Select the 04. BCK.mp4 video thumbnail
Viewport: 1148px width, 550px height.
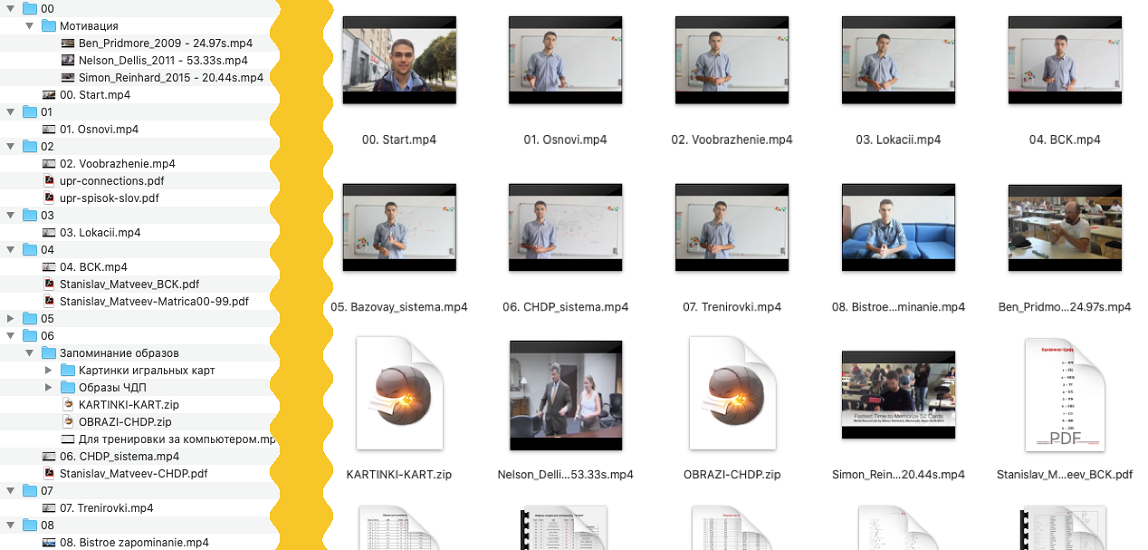pyautogui.click(x=1065, y=60)
